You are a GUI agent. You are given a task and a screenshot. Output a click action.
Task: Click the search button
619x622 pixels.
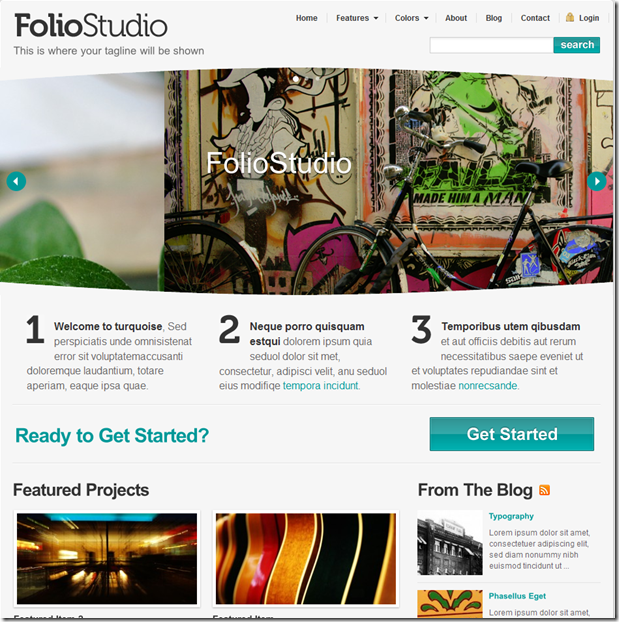577,45
